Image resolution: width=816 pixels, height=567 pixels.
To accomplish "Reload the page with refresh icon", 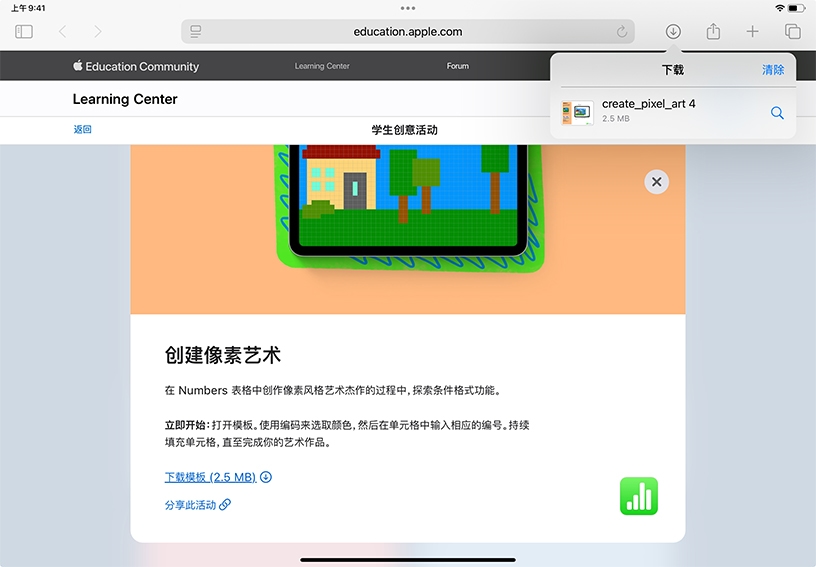I will [x=622, y=32].
